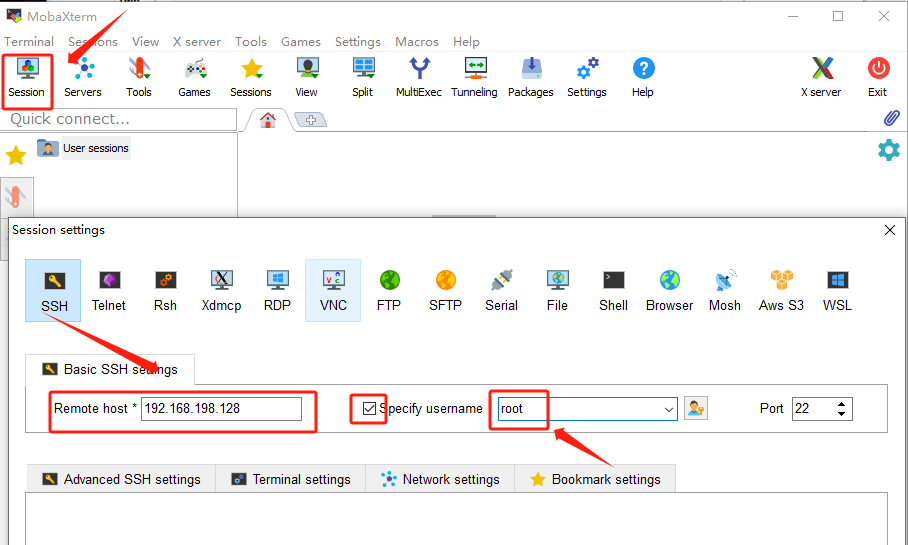Toggle the X server toolbar icon

coord(821,78)
